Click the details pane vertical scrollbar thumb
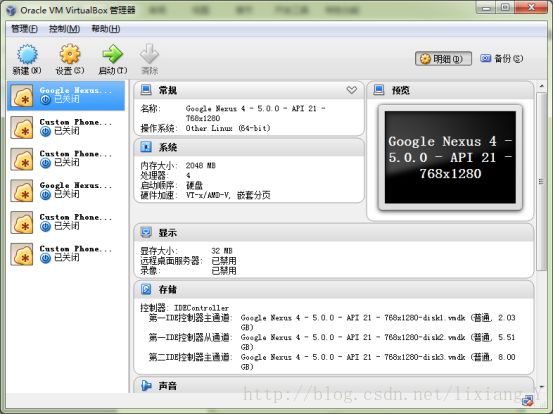Image resolution: width=554 pixels, height=414 pixels. 541,182
